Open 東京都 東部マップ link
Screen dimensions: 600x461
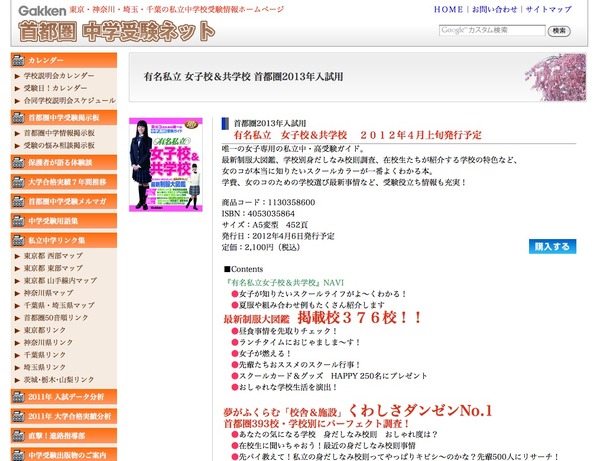pos(53,268)
